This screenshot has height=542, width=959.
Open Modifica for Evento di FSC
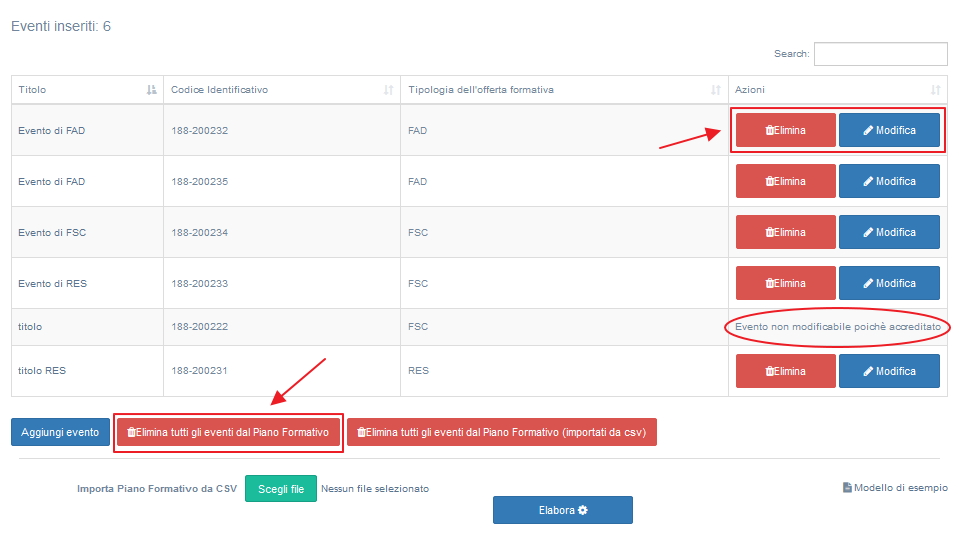coord(889,232)
